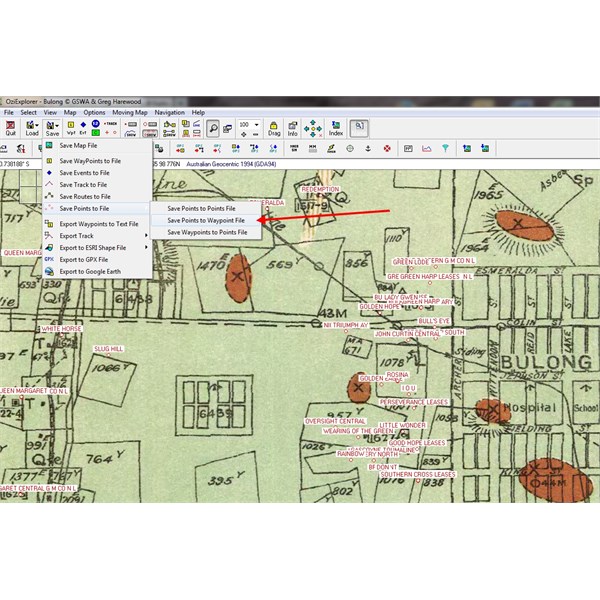Click the SOUTHERN CROSS LEASES label
Viewport: 600px width, 600px height.
(x=418, y=474)
